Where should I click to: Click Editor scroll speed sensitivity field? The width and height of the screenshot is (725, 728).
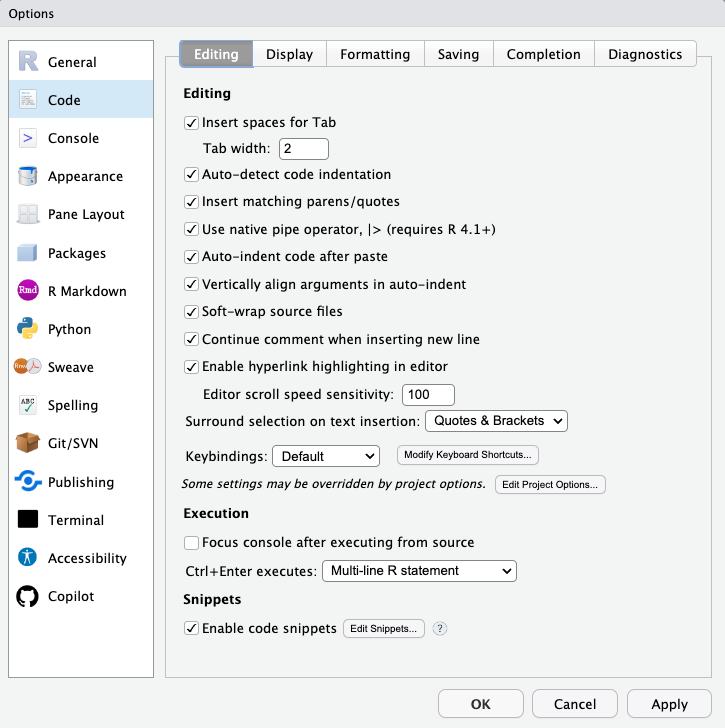pyautogui.click(x=428, y=394)
